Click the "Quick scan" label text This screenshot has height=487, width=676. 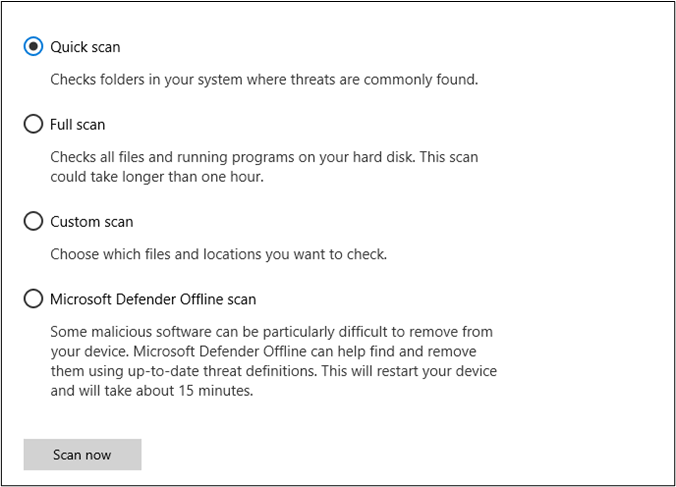click(x=85, y=47)
